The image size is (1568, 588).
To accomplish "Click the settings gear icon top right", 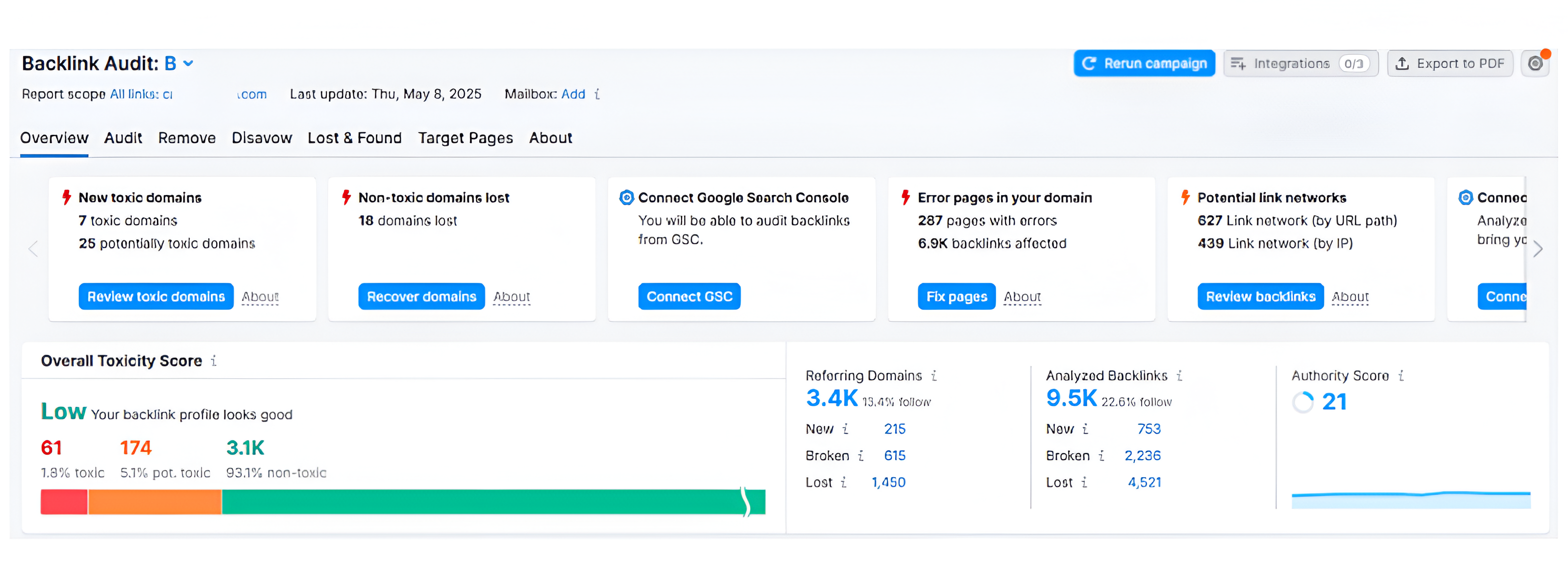I will pyautogui.click(x=1535, y=63).
